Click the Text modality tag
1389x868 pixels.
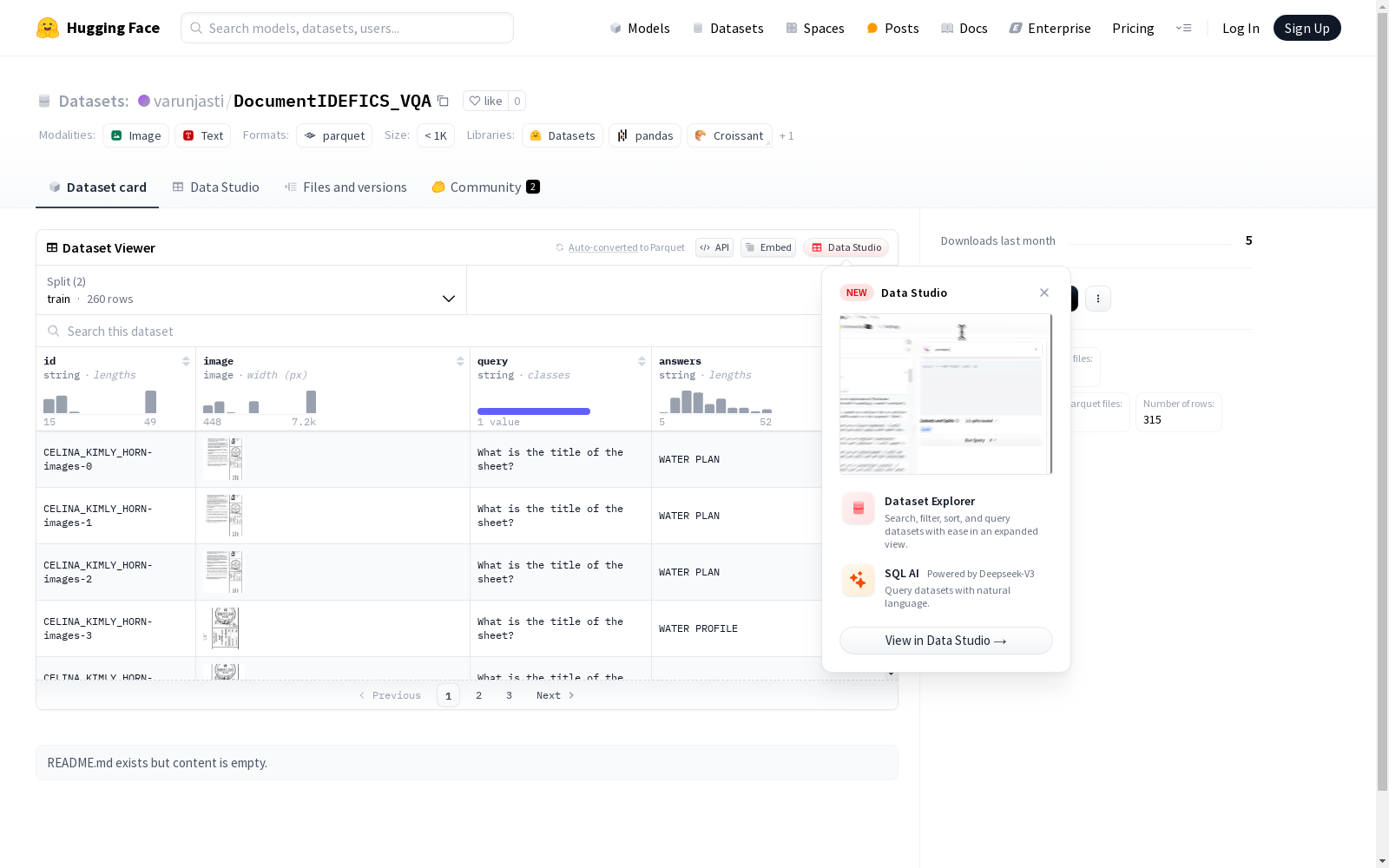click(203, 135)
